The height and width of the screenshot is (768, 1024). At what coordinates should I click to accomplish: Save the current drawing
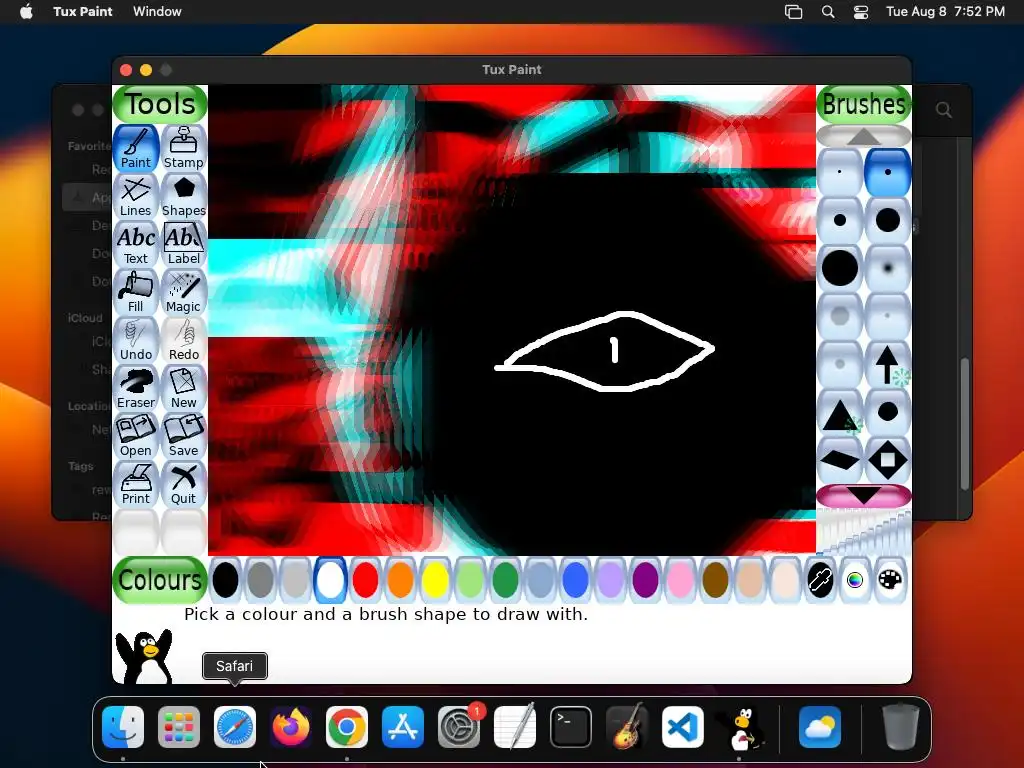coord(184,436)
